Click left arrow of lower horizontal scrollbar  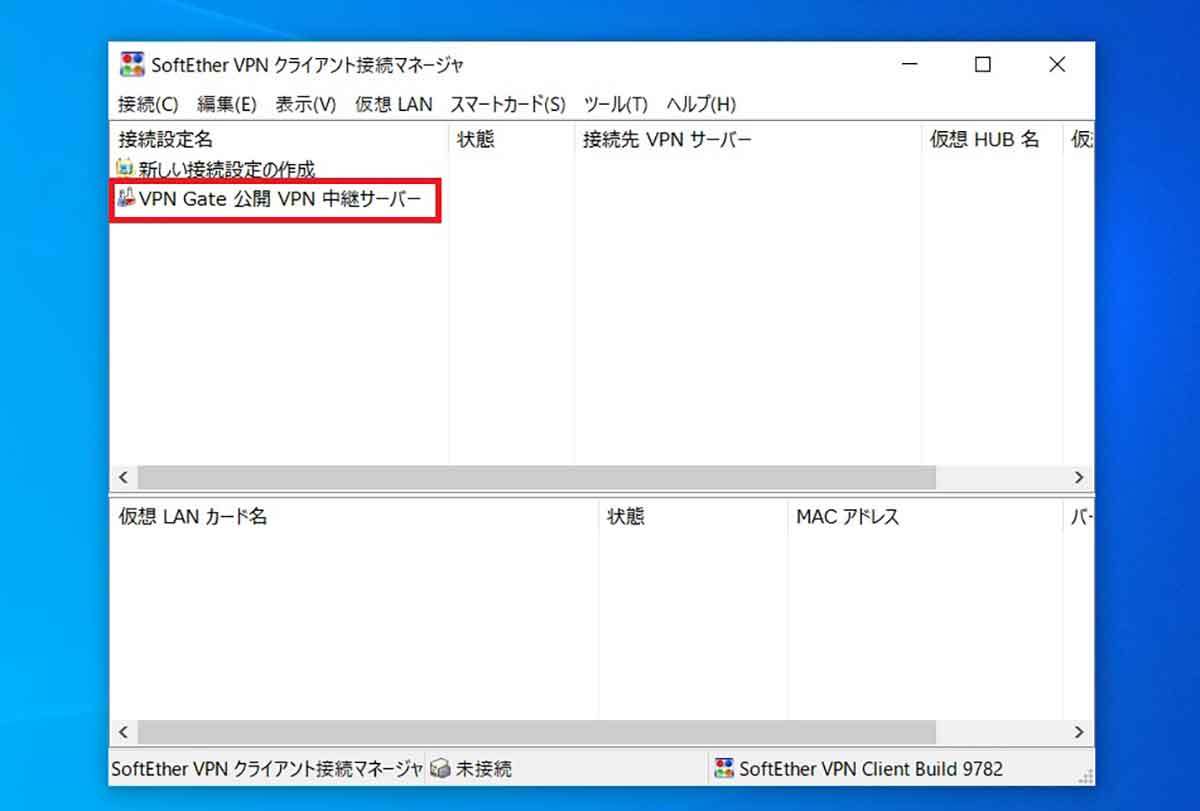(124, 731)
